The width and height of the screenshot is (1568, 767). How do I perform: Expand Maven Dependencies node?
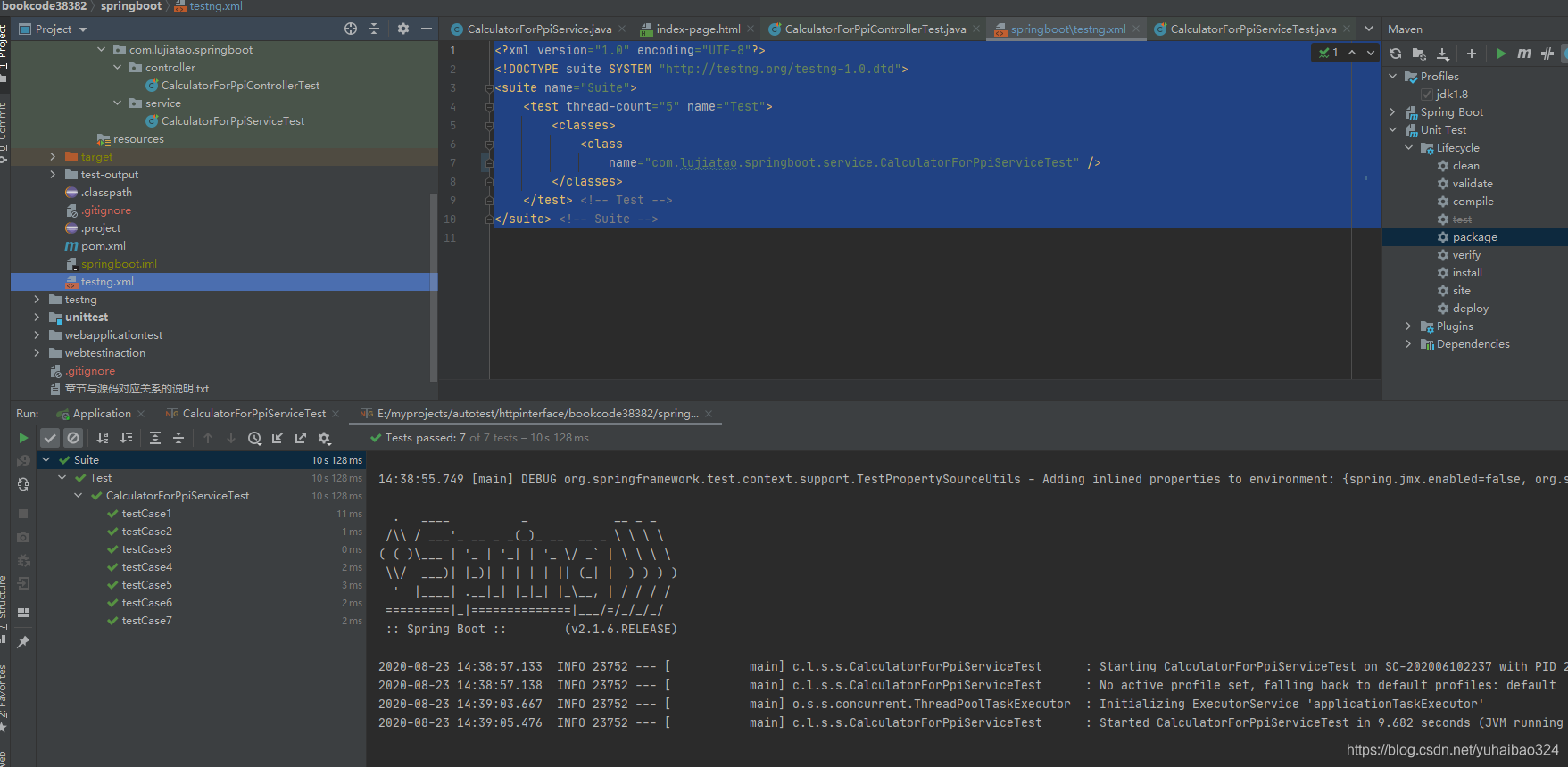1409,344
